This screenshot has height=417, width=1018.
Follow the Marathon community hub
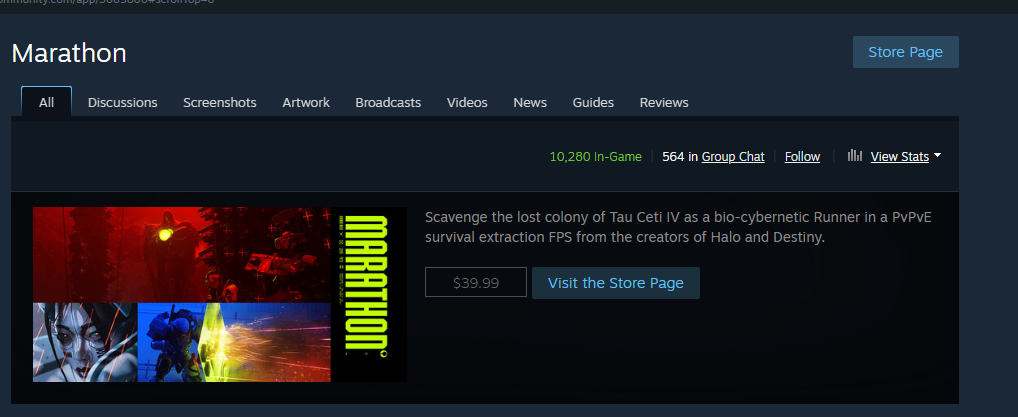click(x=802, y=157)
